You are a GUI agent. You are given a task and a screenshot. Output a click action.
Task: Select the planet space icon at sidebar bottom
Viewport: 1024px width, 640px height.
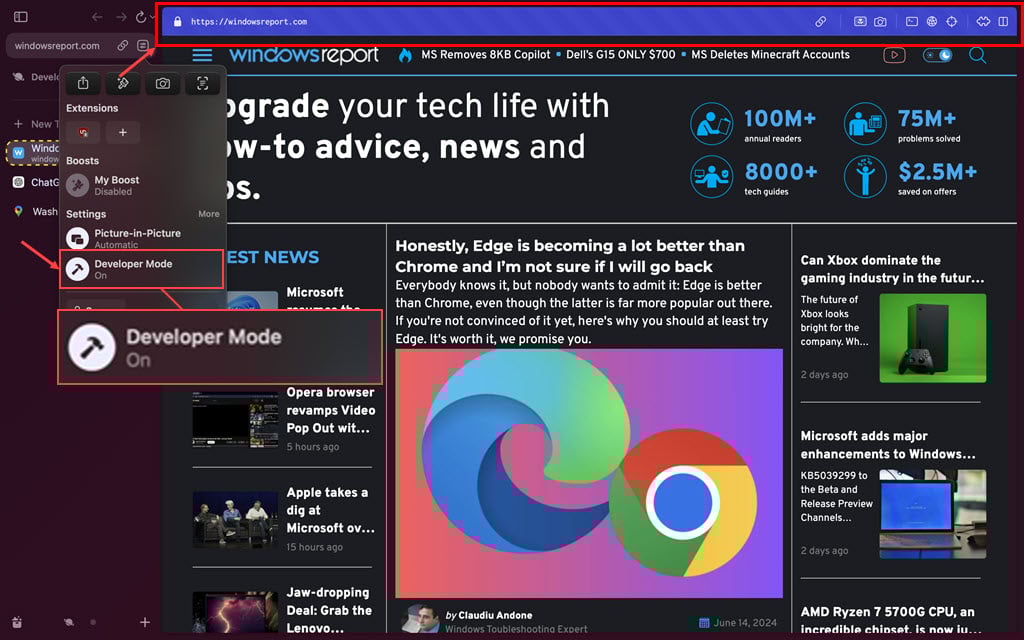[x=69, y=622]
